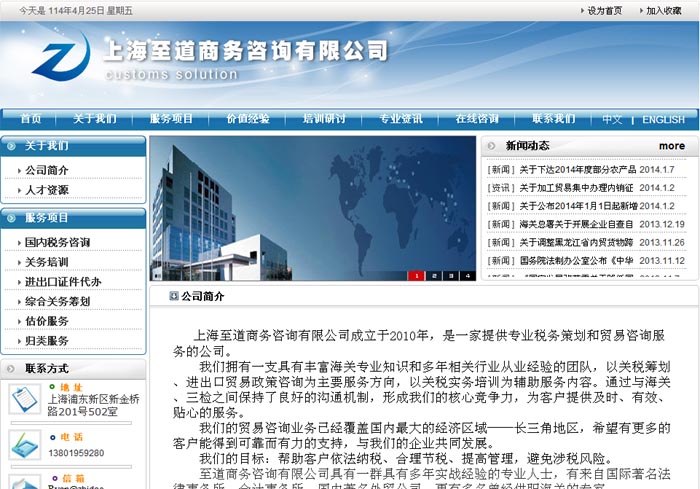
Task: Open 归类服务 service link
Action: 46,341
